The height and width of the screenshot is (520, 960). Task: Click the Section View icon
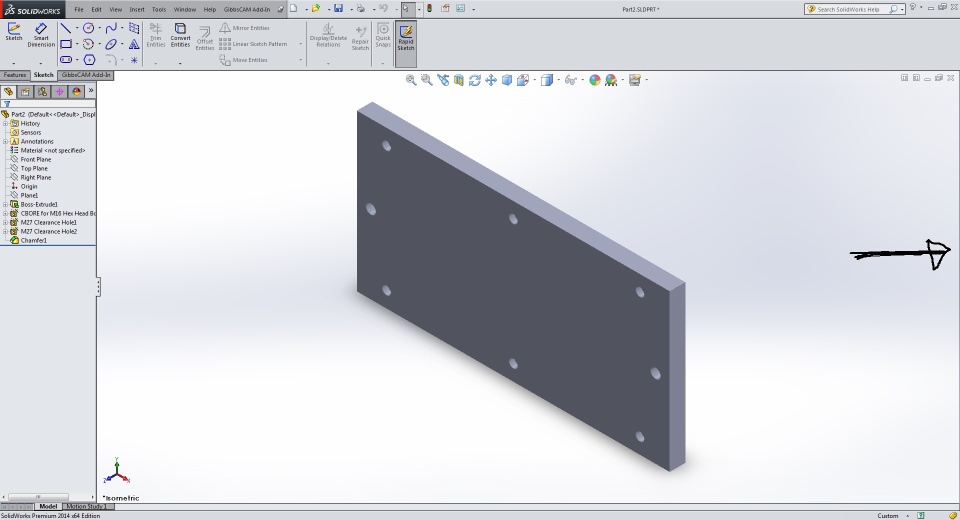click(x=459, y=80)
